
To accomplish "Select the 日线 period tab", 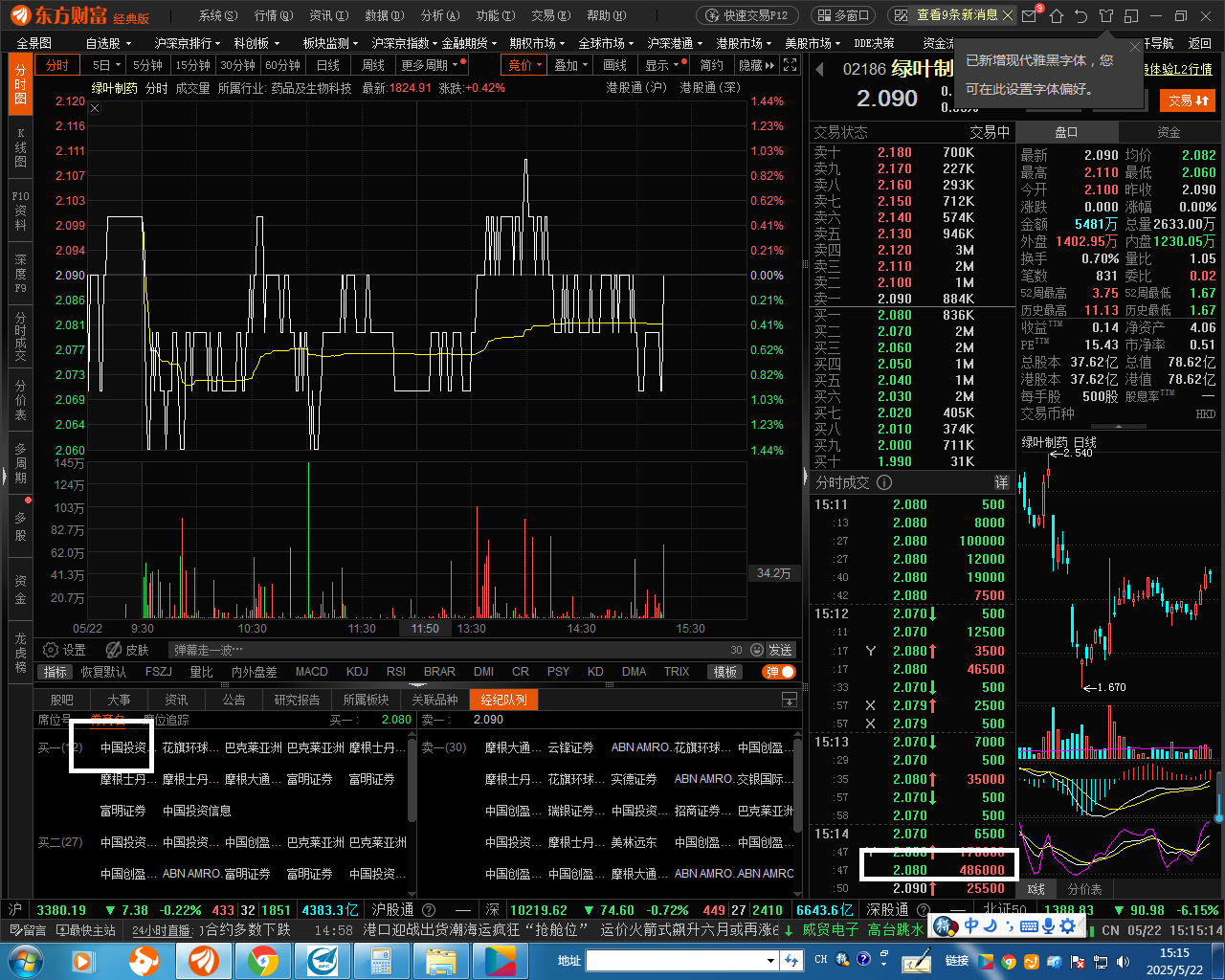I will (327, 65).
